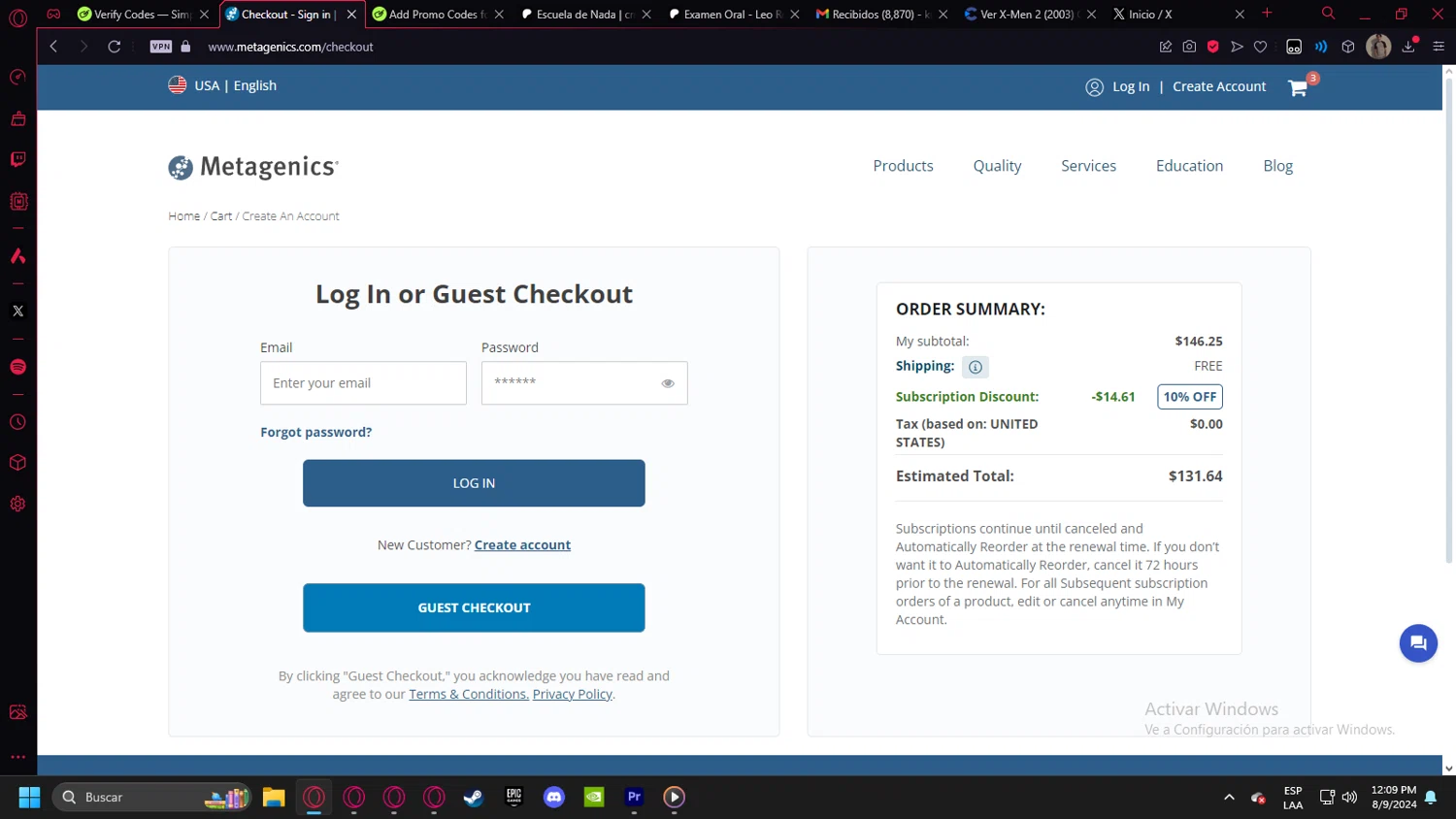Open Opera sidebar Twitch icon

[x=17, y=159]
